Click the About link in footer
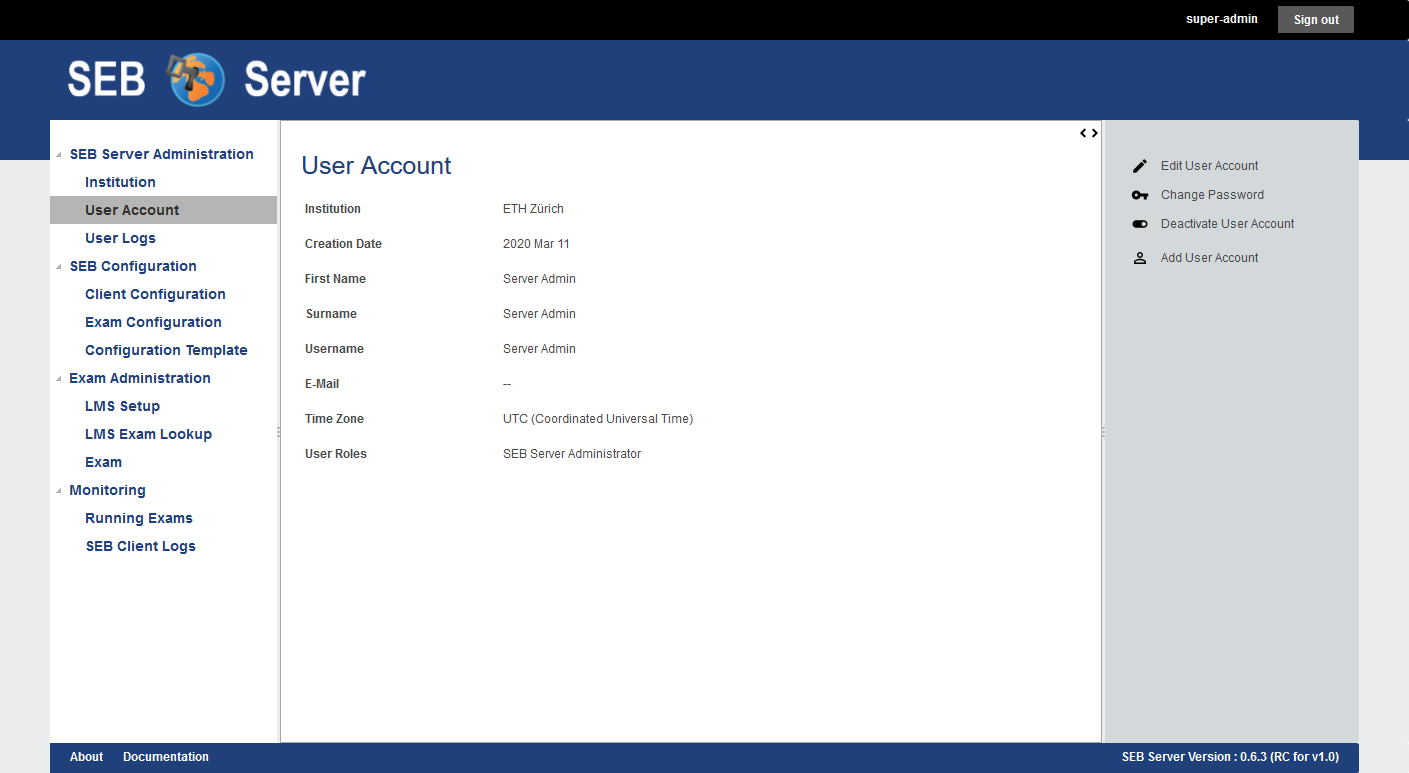The image size is (1409, 773). (x=86, y=757)
